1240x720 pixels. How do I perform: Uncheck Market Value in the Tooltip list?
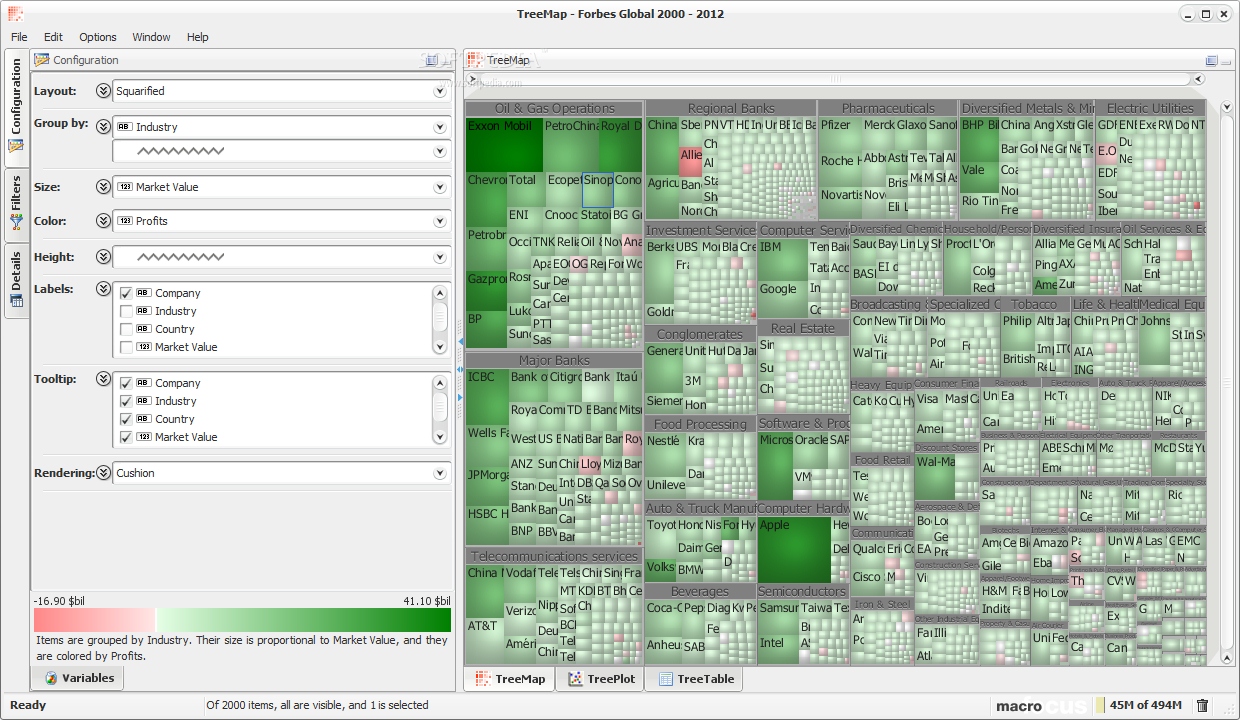pyautogui.click(x=126, y=437)
